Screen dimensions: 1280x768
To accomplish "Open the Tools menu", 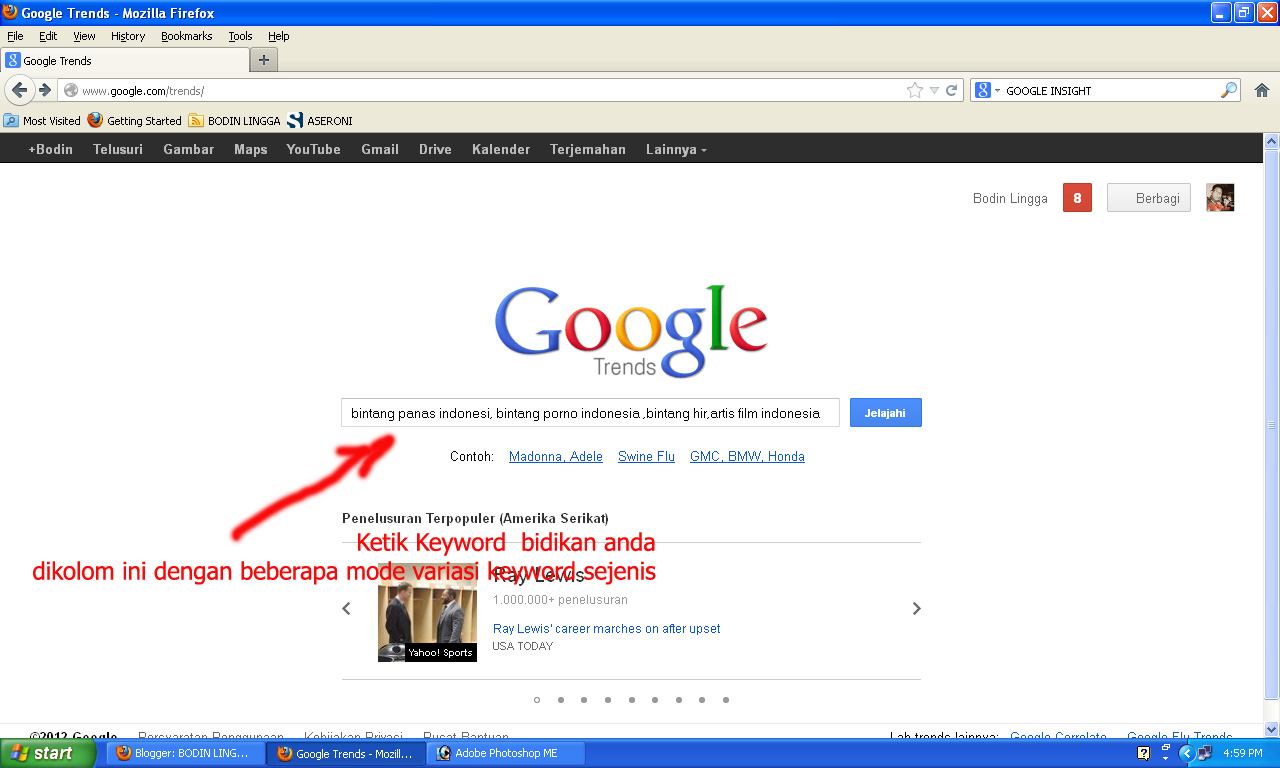I will pos(240,36).
